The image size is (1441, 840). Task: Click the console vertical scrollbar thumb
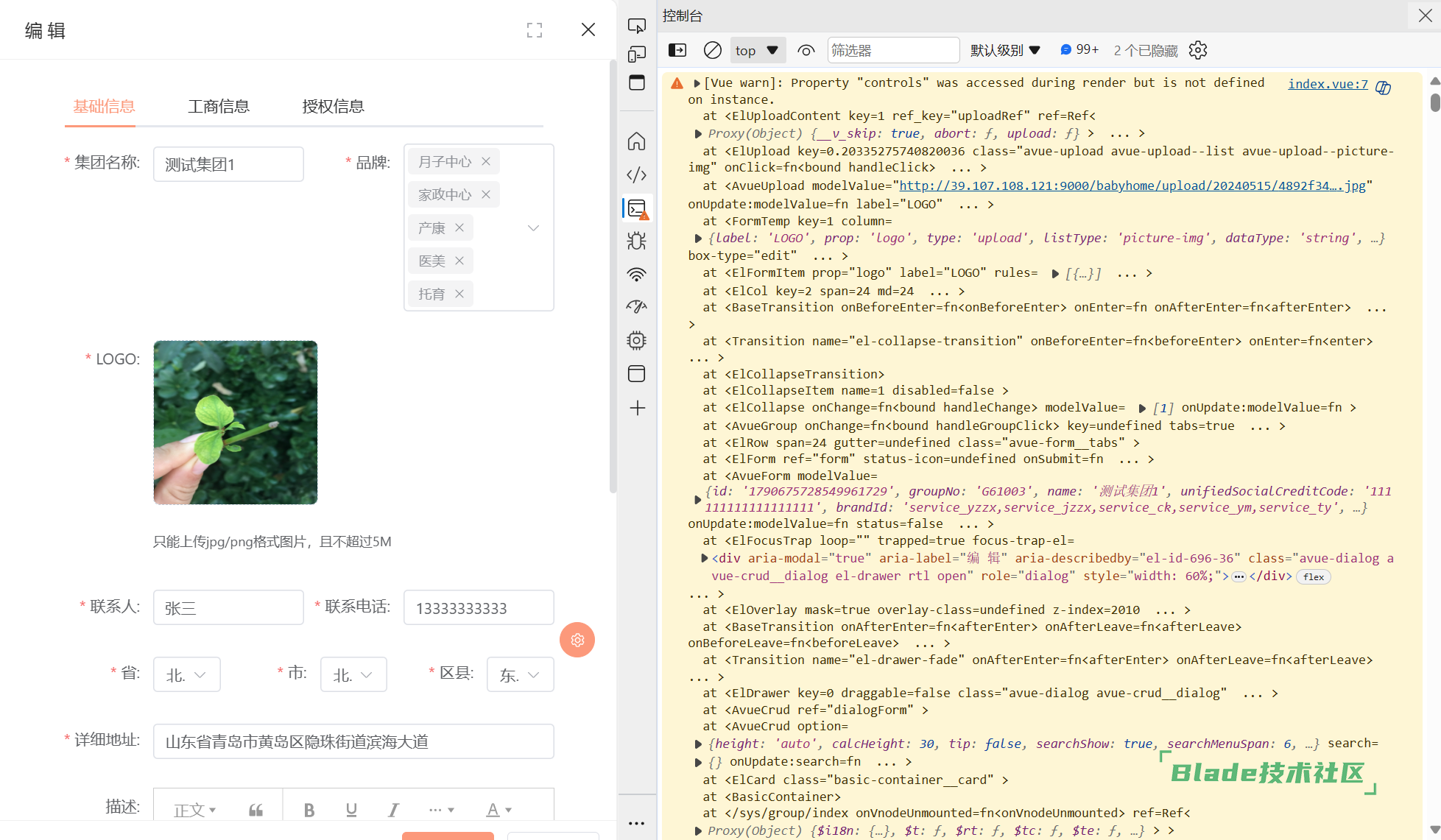pyautogui.click(x=1434, y=102)
